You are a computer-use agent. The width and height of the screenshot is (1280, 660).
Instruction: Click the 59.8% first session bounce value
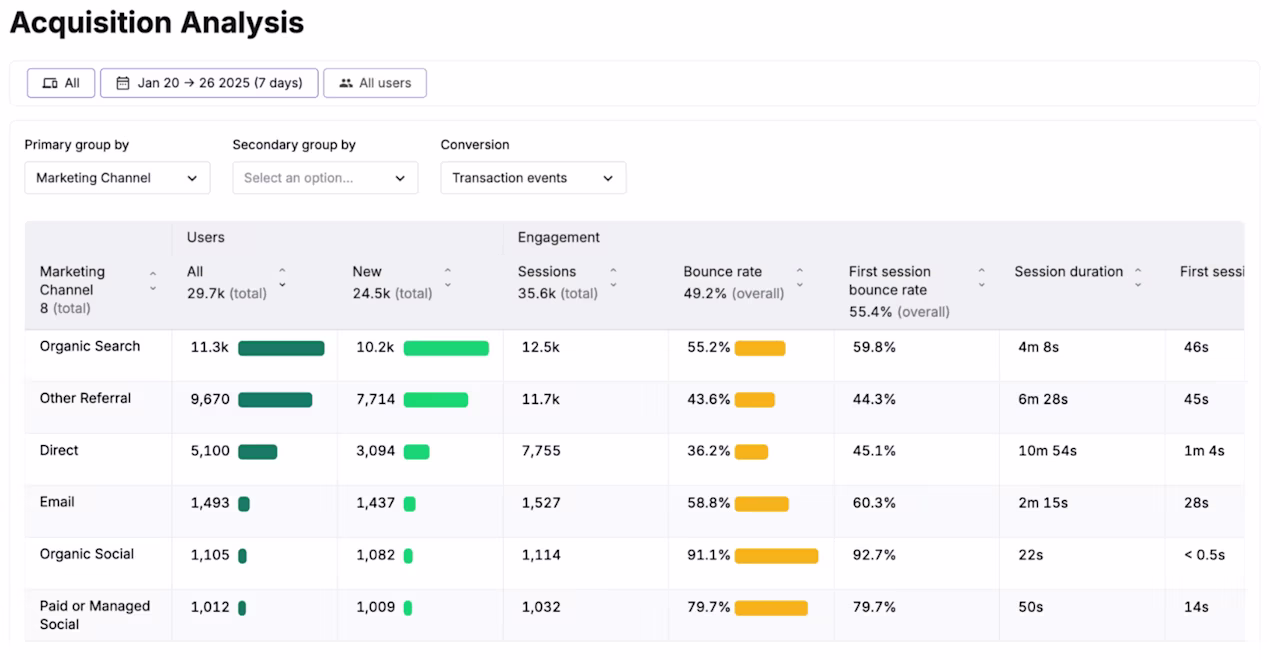(x=874, y=348)
